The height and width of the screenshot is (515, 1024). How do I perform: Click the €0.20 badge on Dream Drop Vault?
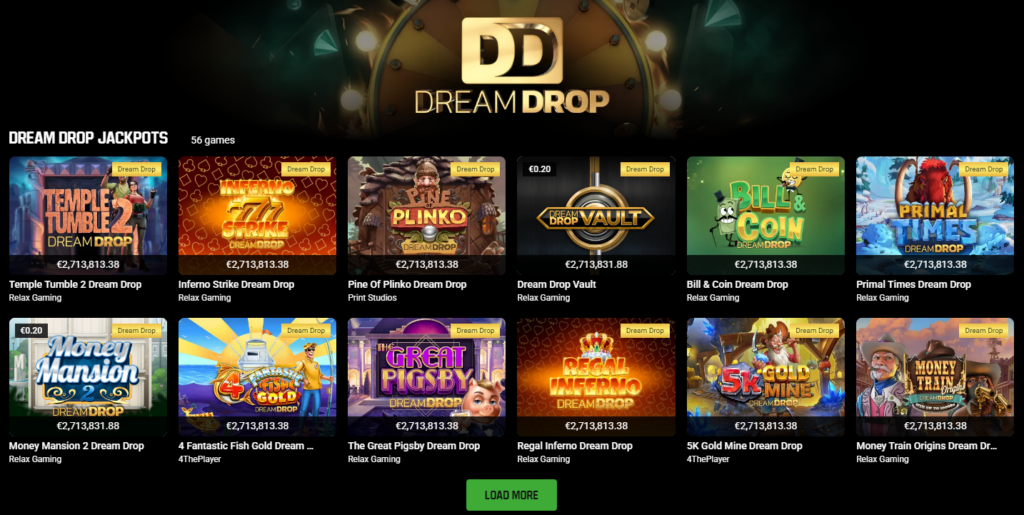(x=539, y=169)
